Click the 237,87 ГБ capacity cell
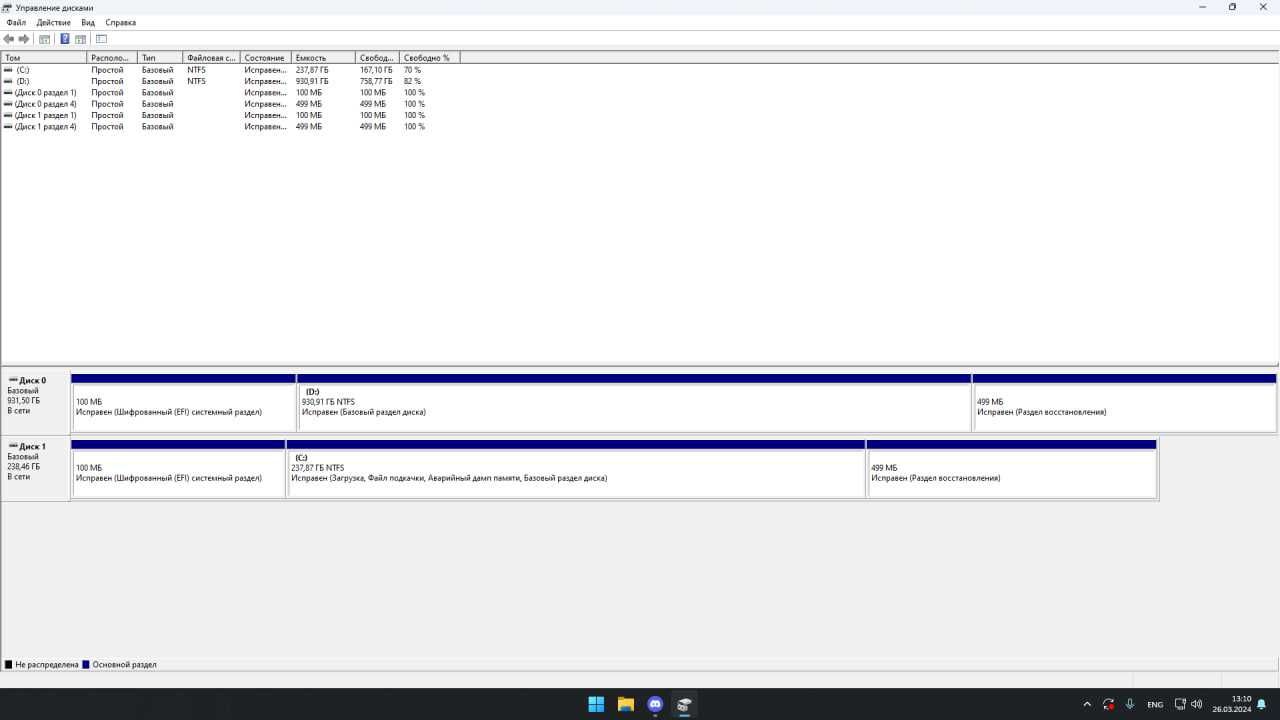This screenshot has height=720, width=1280. [312, 70]
